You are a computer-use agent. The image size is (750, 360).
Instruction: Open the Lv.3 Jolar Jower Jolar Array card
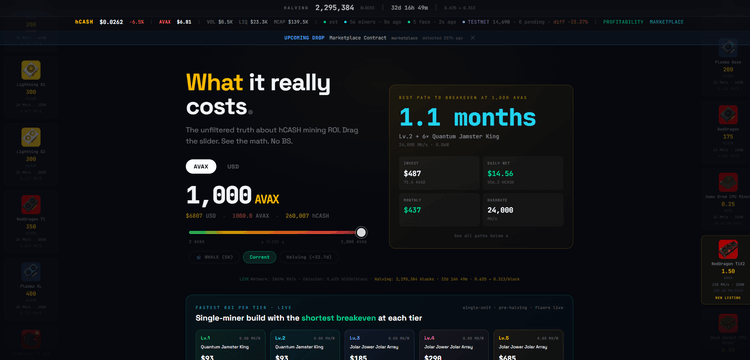379,345
